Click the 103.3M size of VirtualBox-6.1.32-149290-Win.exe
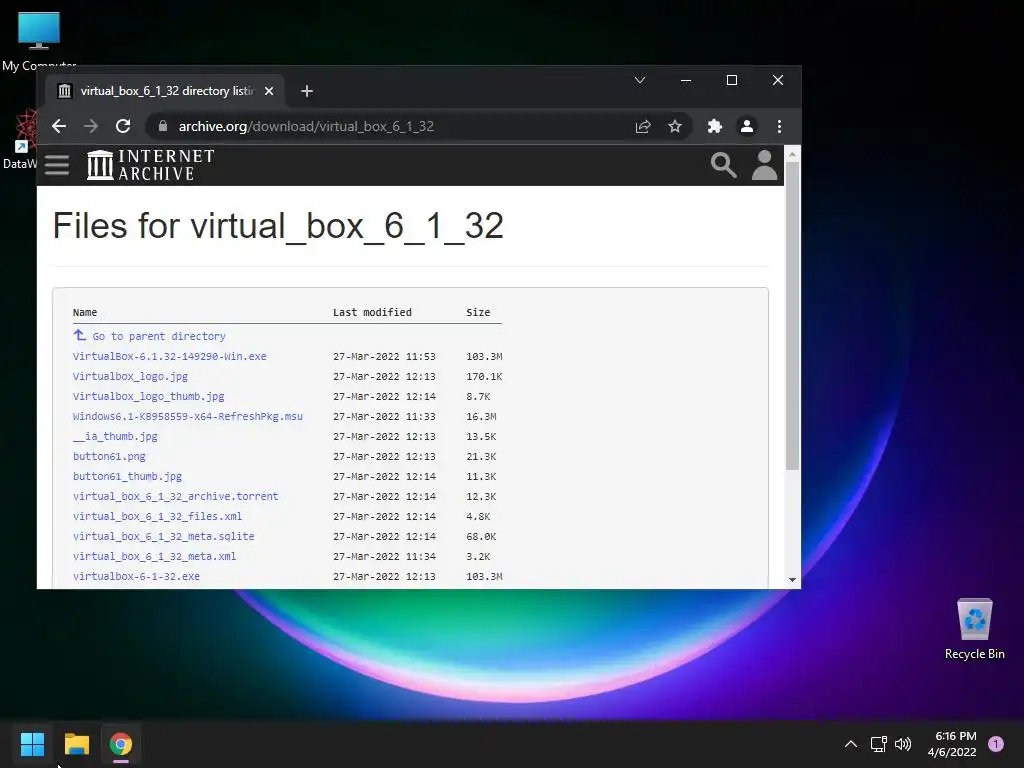Screen dimensions: 1024x768 tap(484, 357)
